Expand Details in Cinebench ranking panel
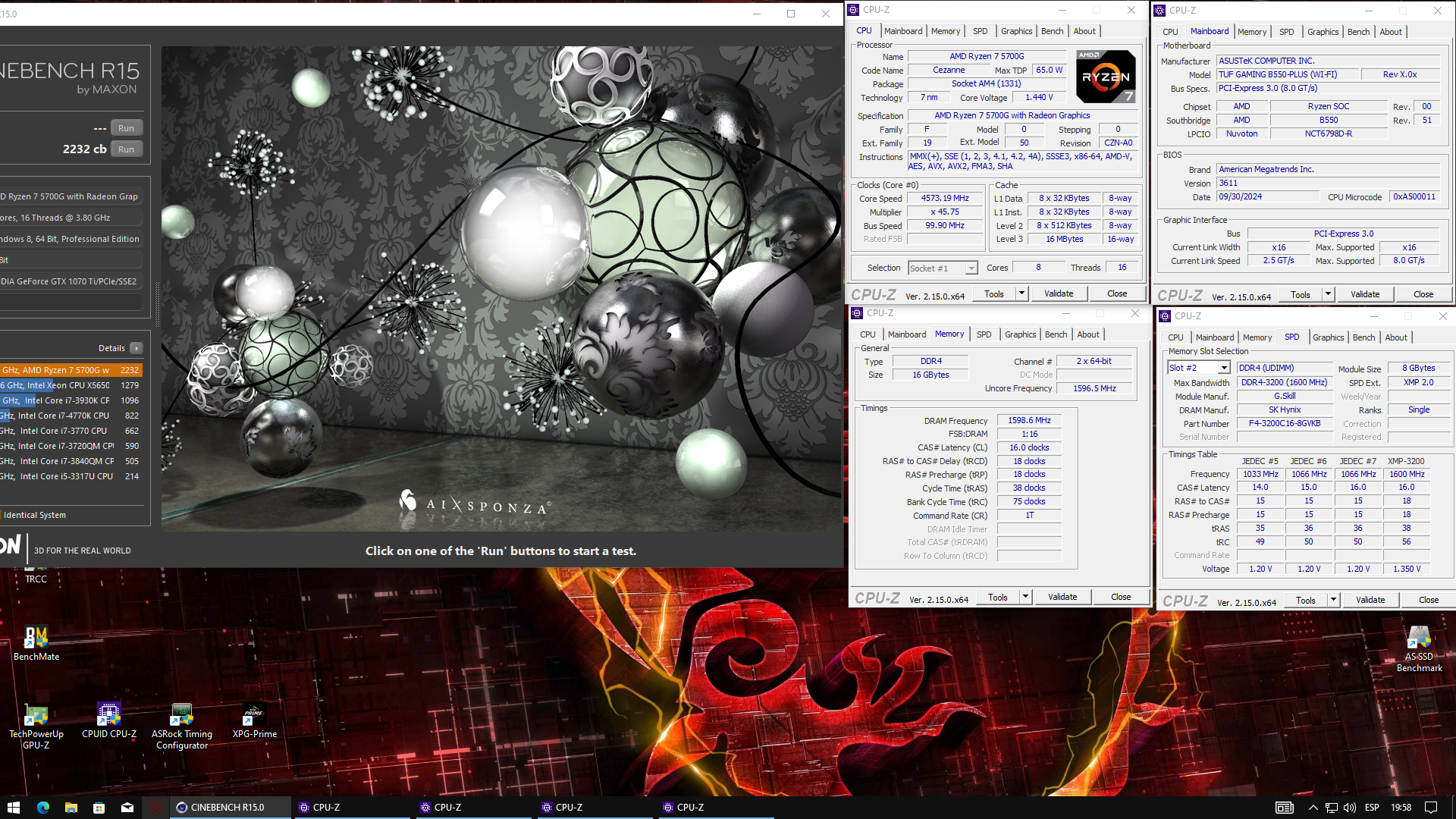The width and height of the screenshot is (1456, 819). pos(136,348)
